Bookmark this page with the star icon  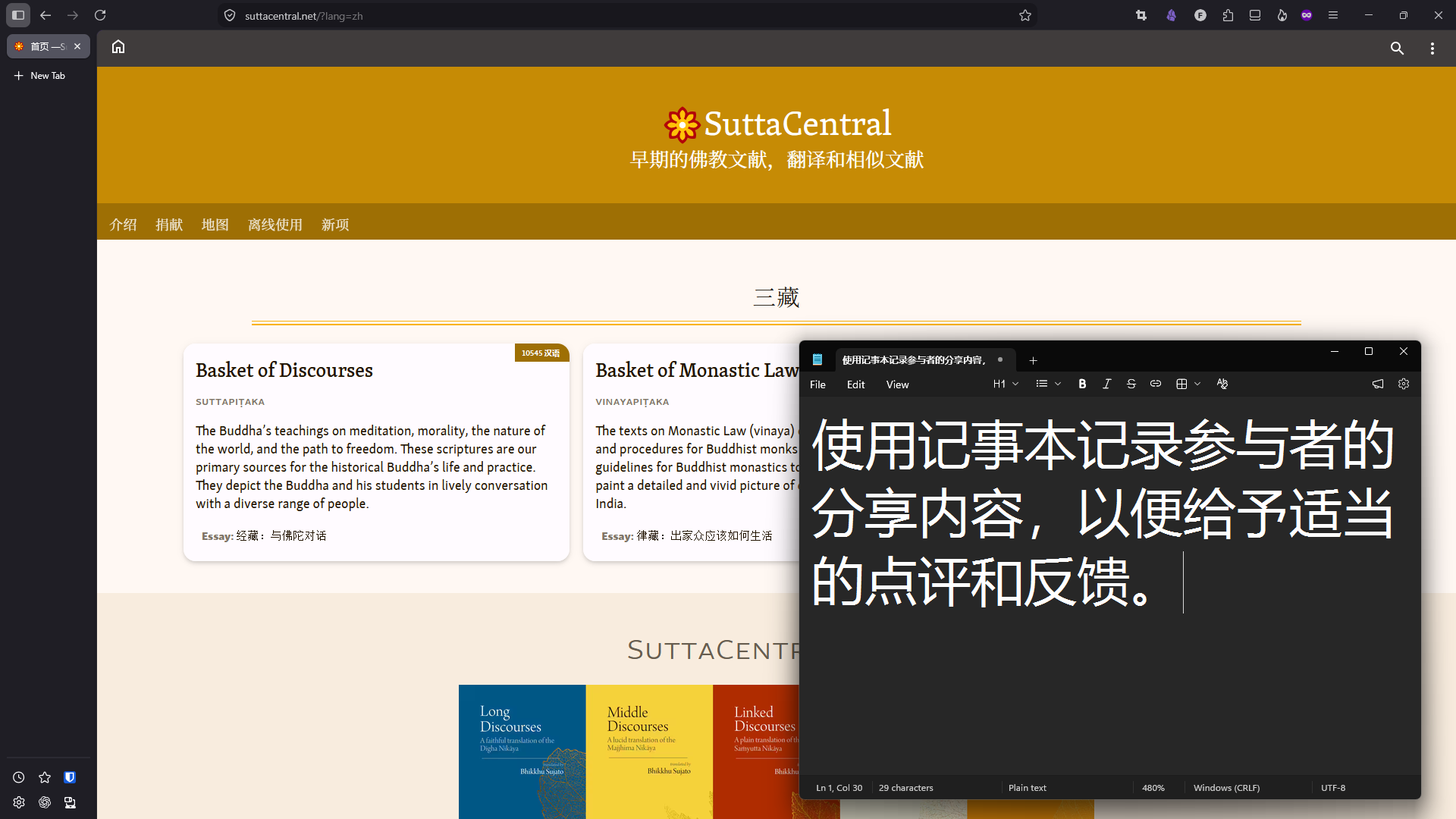pyautogui.click(x=1025, y=15)
